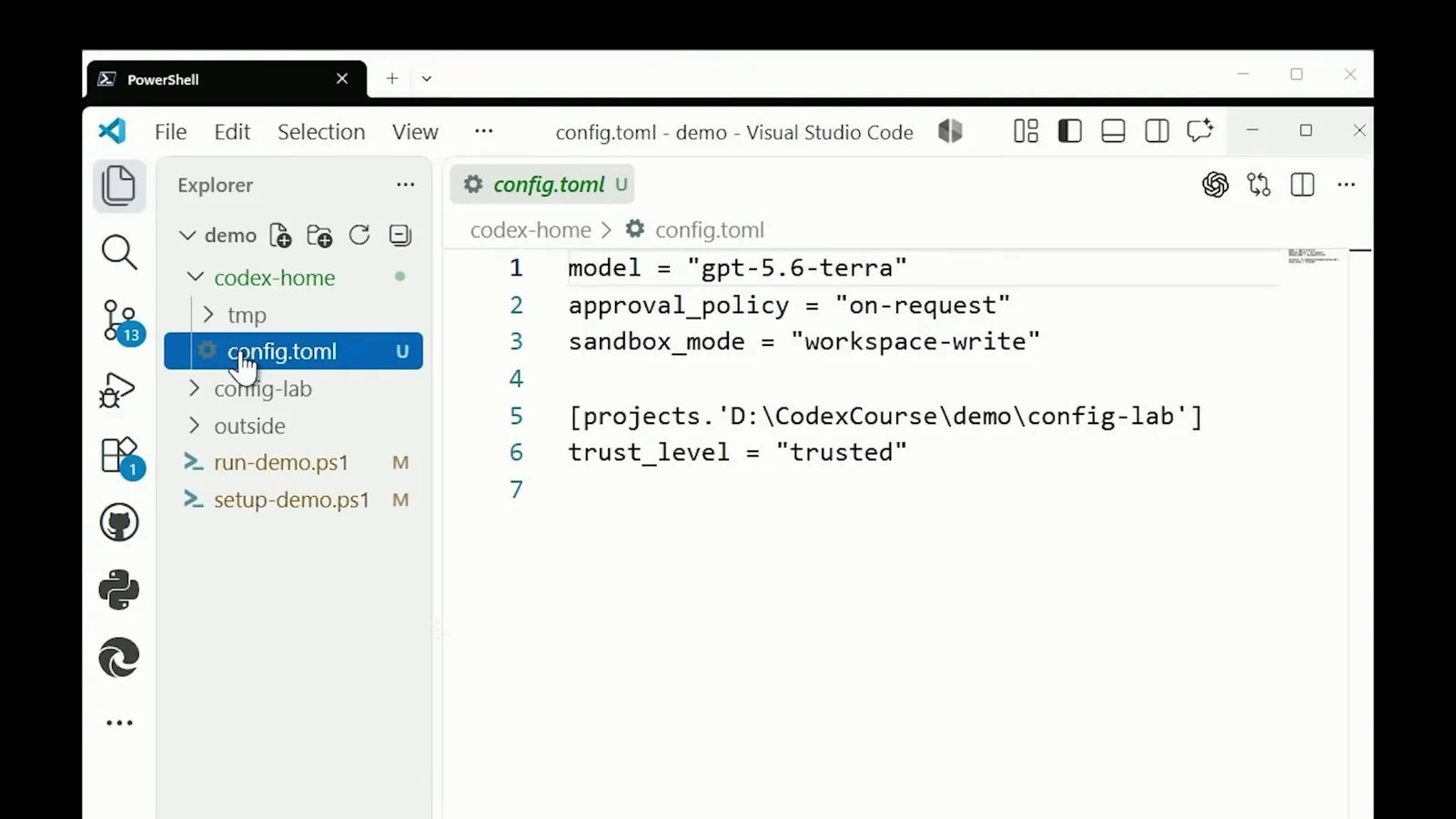Screen dimensions: 1456x819
Task: Add a new tab in PowerShell window
Action: coord(391,79)
